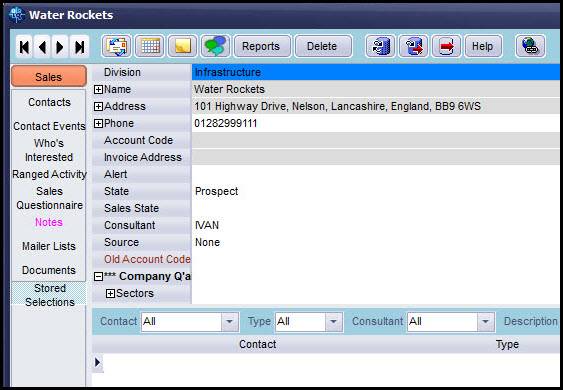This screenshot has height=390, width=563.
Task: Click the Prospect state value
Action: (x=217, y=191)
